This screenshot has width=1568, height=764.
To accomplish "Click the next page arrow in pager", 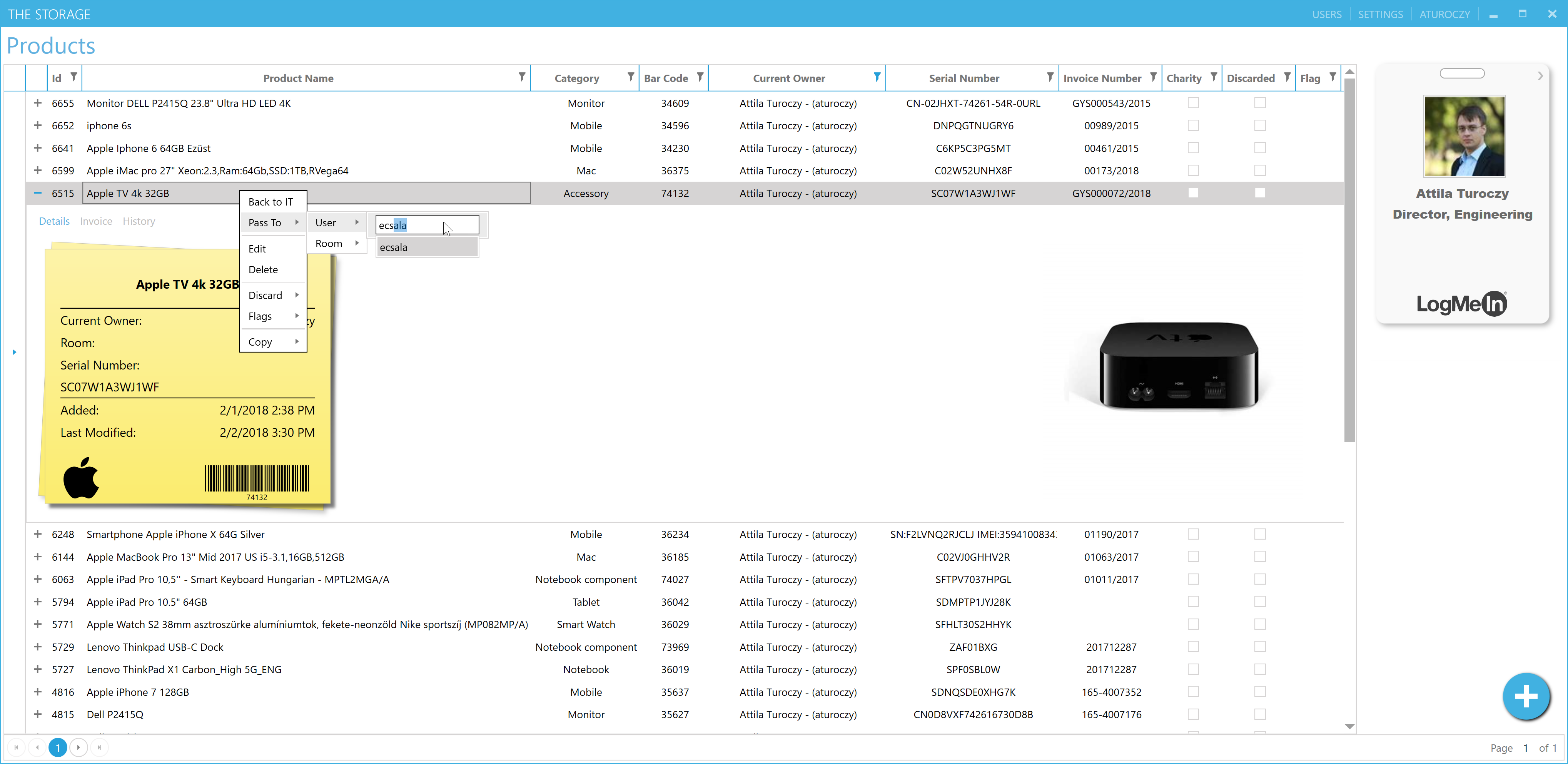I will [78, 747].
